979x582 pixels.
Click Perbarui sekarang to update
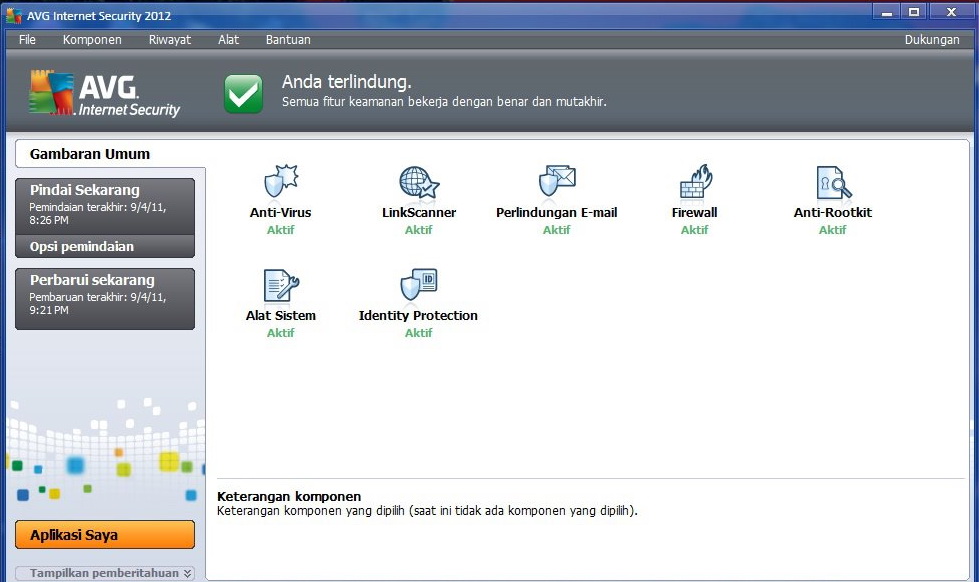105,299
